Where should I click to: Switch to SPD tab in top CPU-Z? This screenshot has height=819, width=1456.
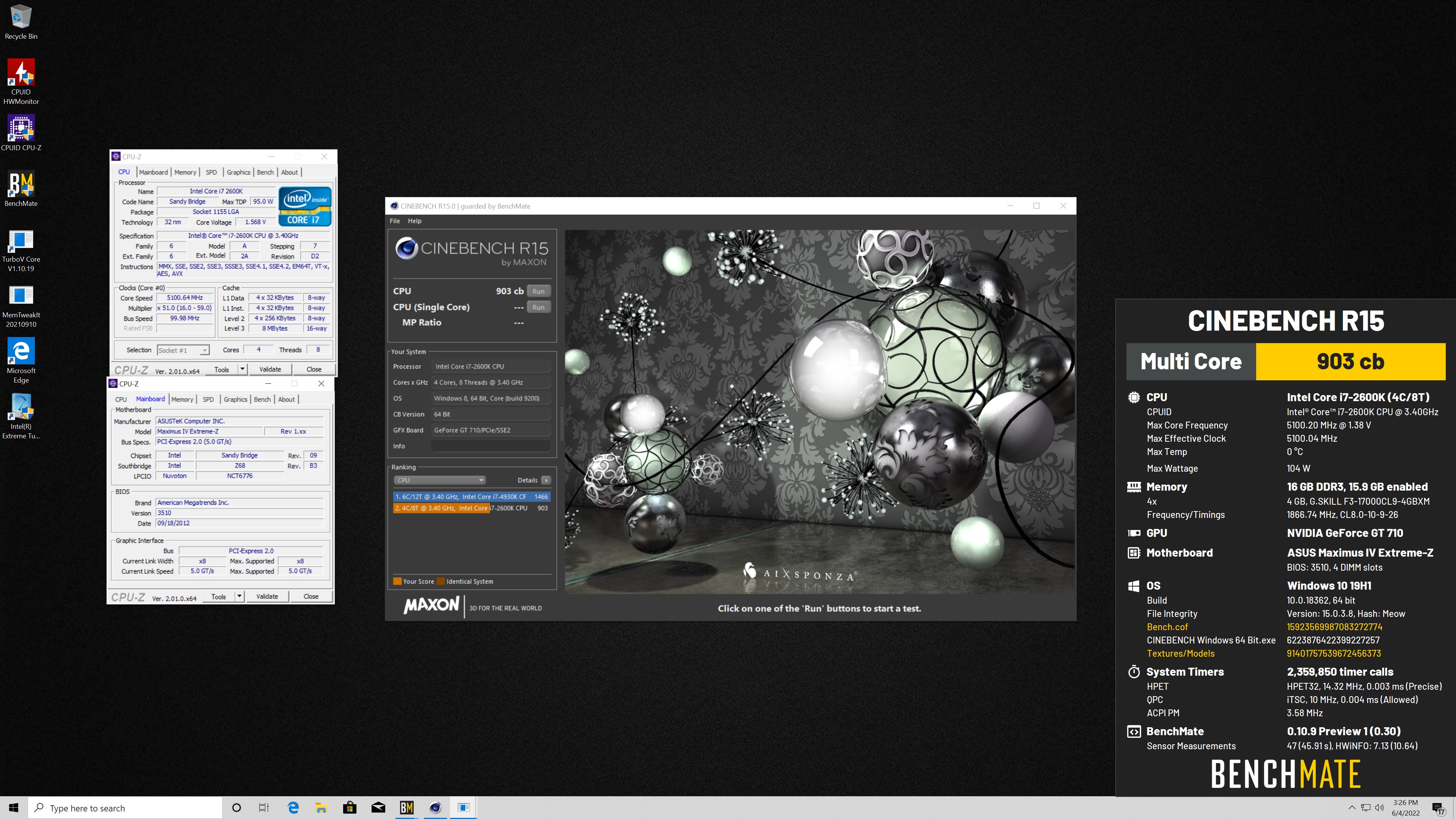pos(212,173)
